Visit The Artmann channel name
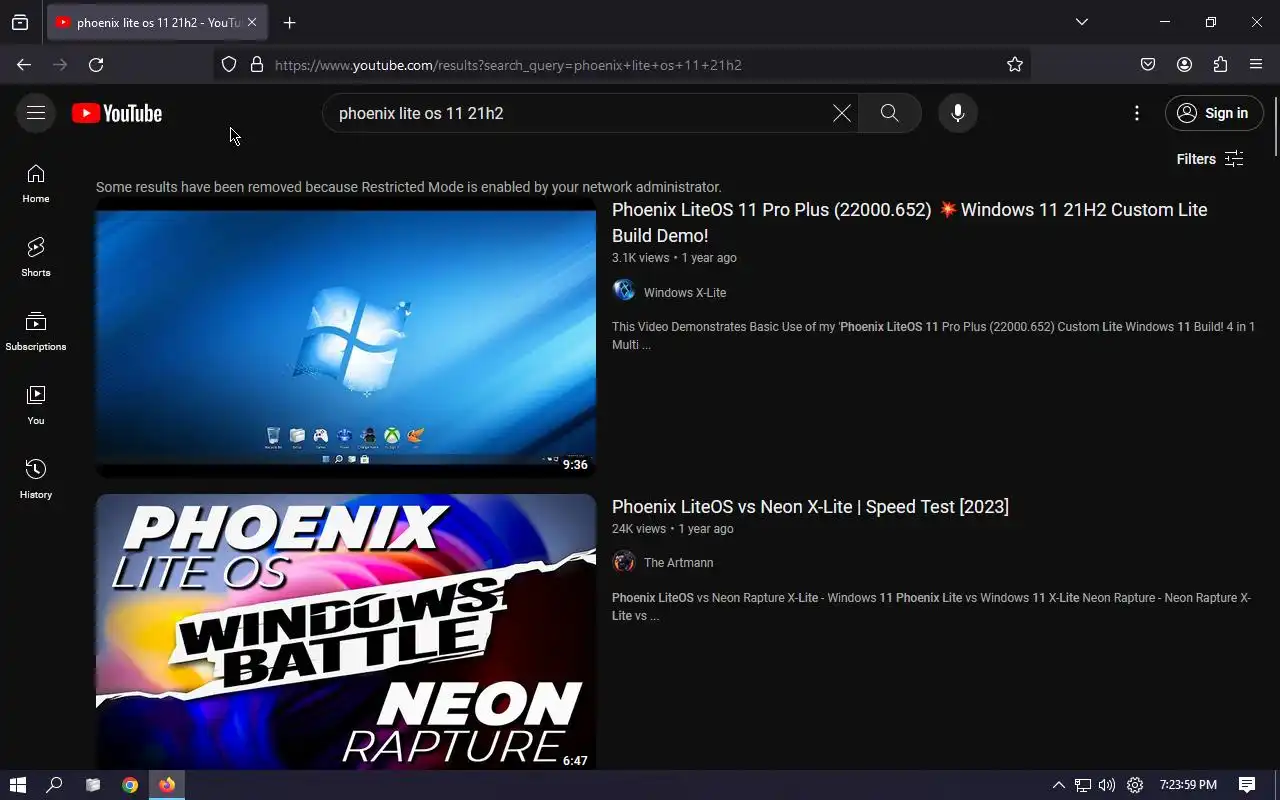This screenshot has height=800, width=1280. 679,563
